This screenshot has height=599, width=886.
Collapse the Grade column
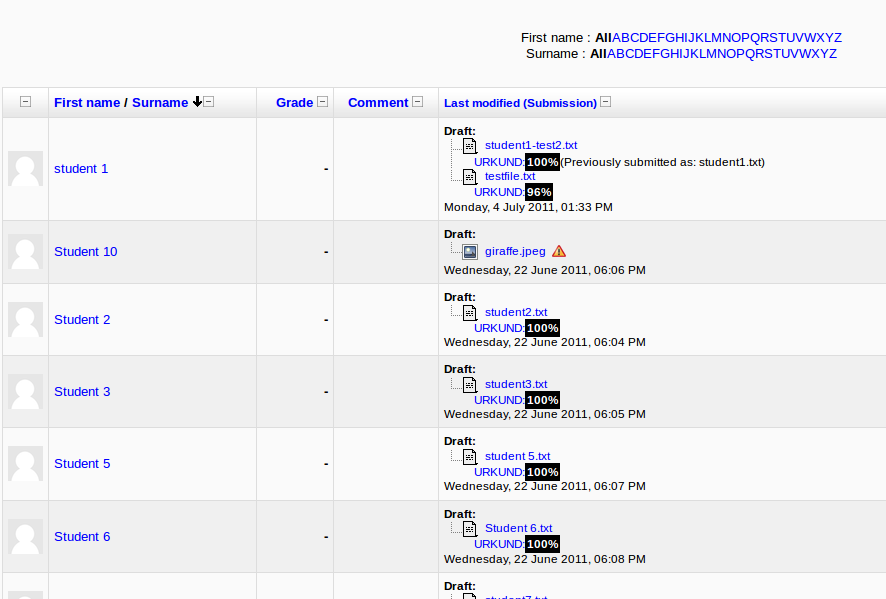click(x=323, y=102)
